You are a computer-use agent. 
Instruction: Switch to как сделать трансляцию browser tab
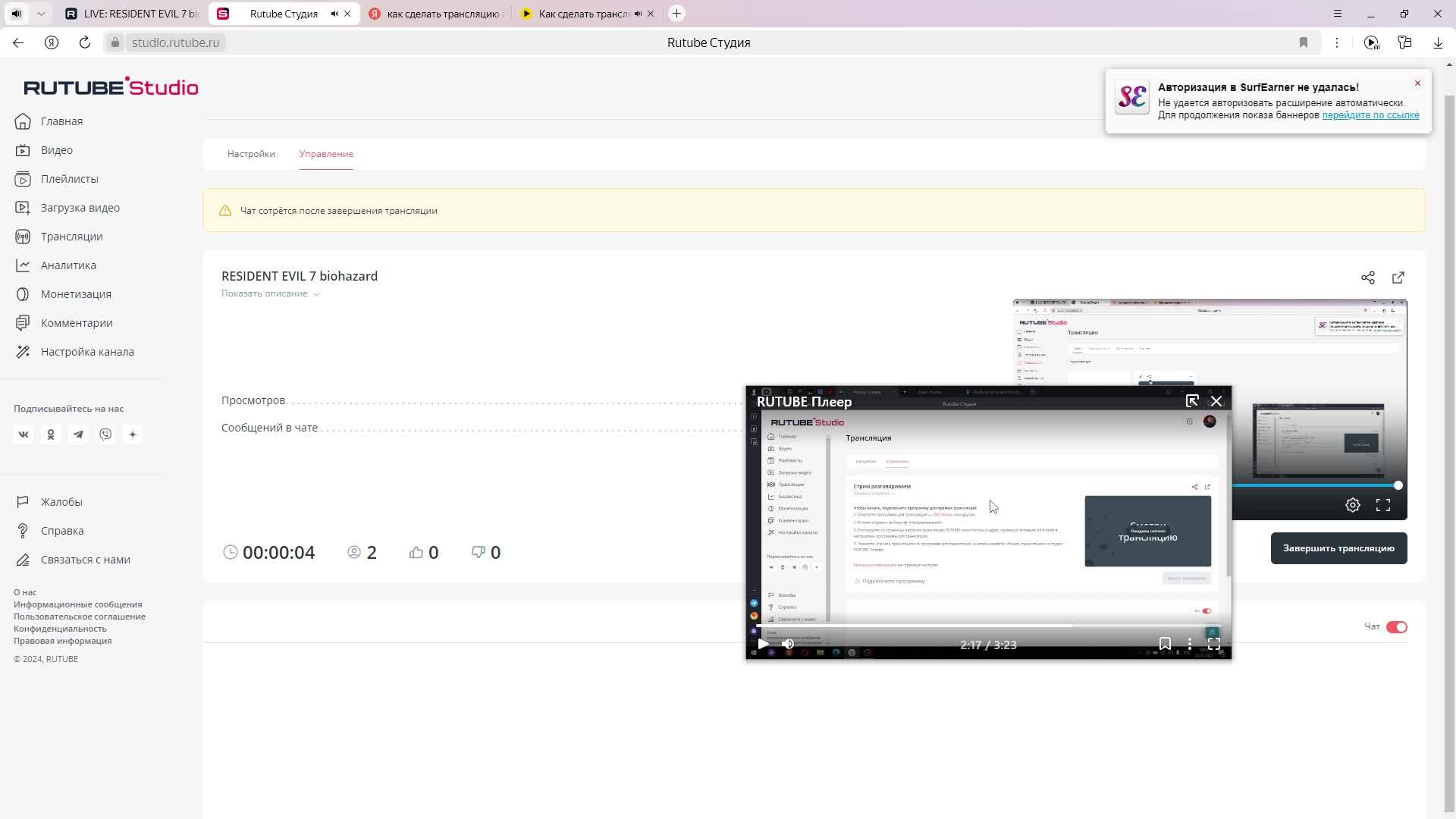[436, 14]
